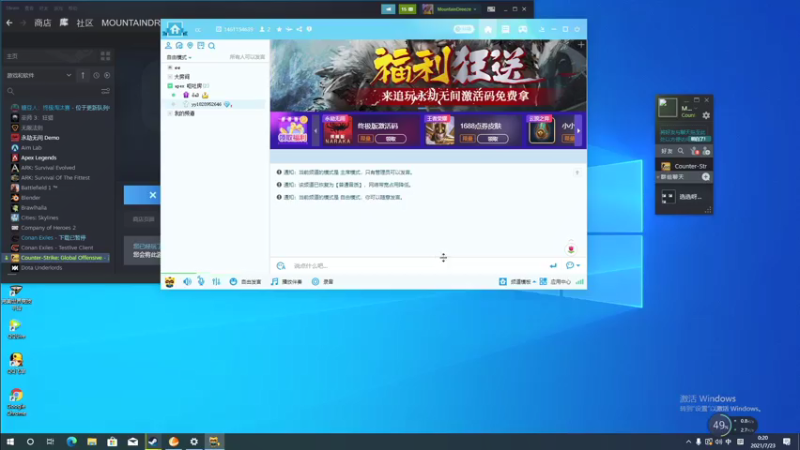
Task: Click the ready-to-play icon in Steam library
Action: [107, 76]
